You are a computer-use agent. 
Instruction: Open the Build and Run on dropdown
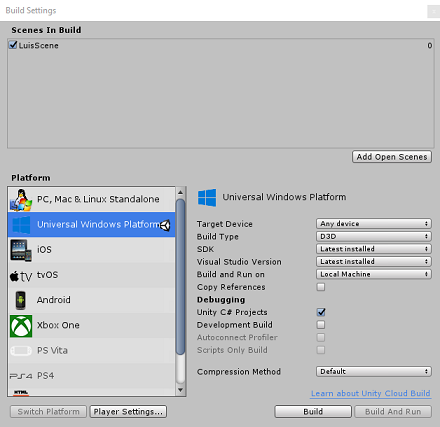[374, 274]
